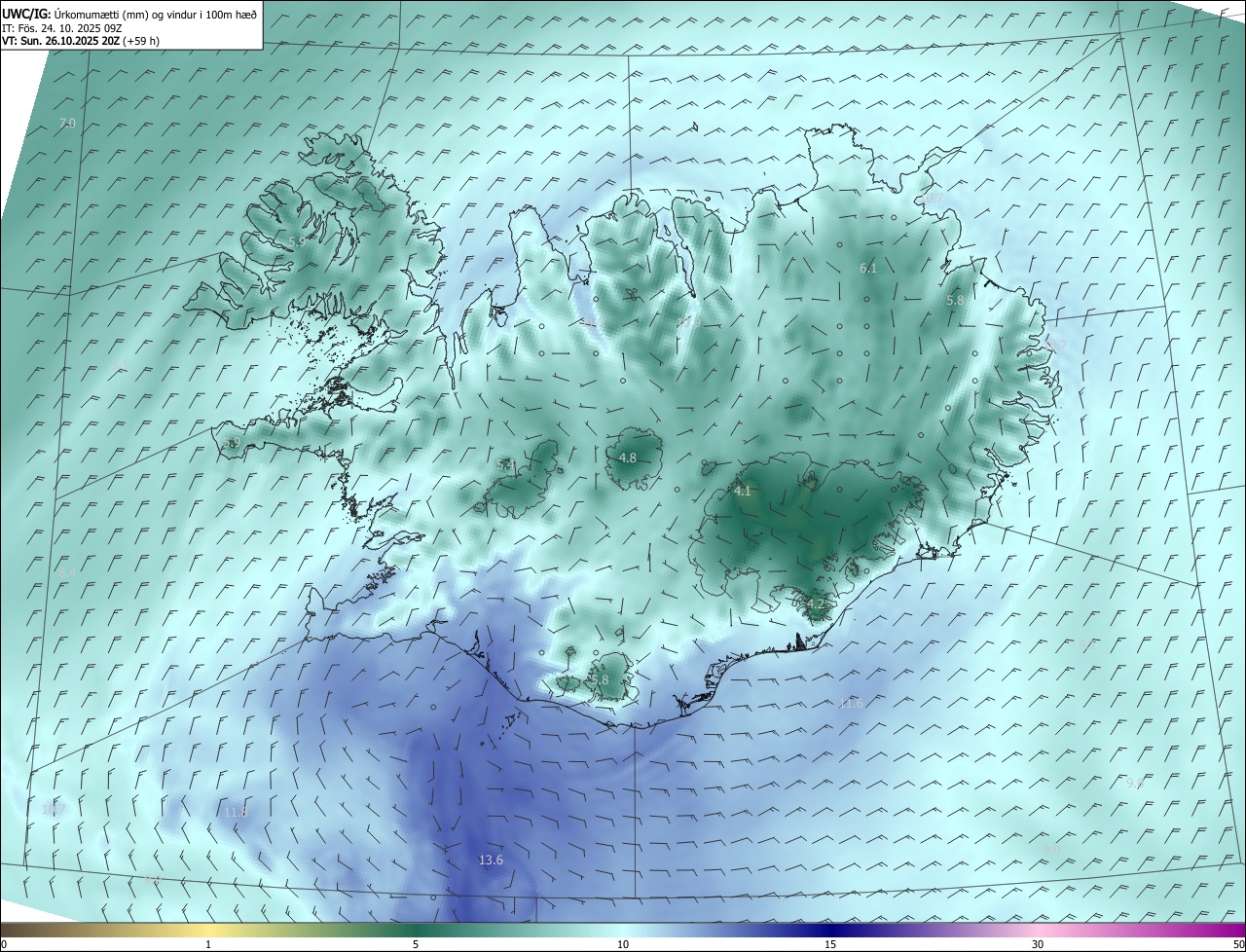Click the 4.2 value label near the south coast
This screenshot has height=952, width=1246.
(816, 604)
